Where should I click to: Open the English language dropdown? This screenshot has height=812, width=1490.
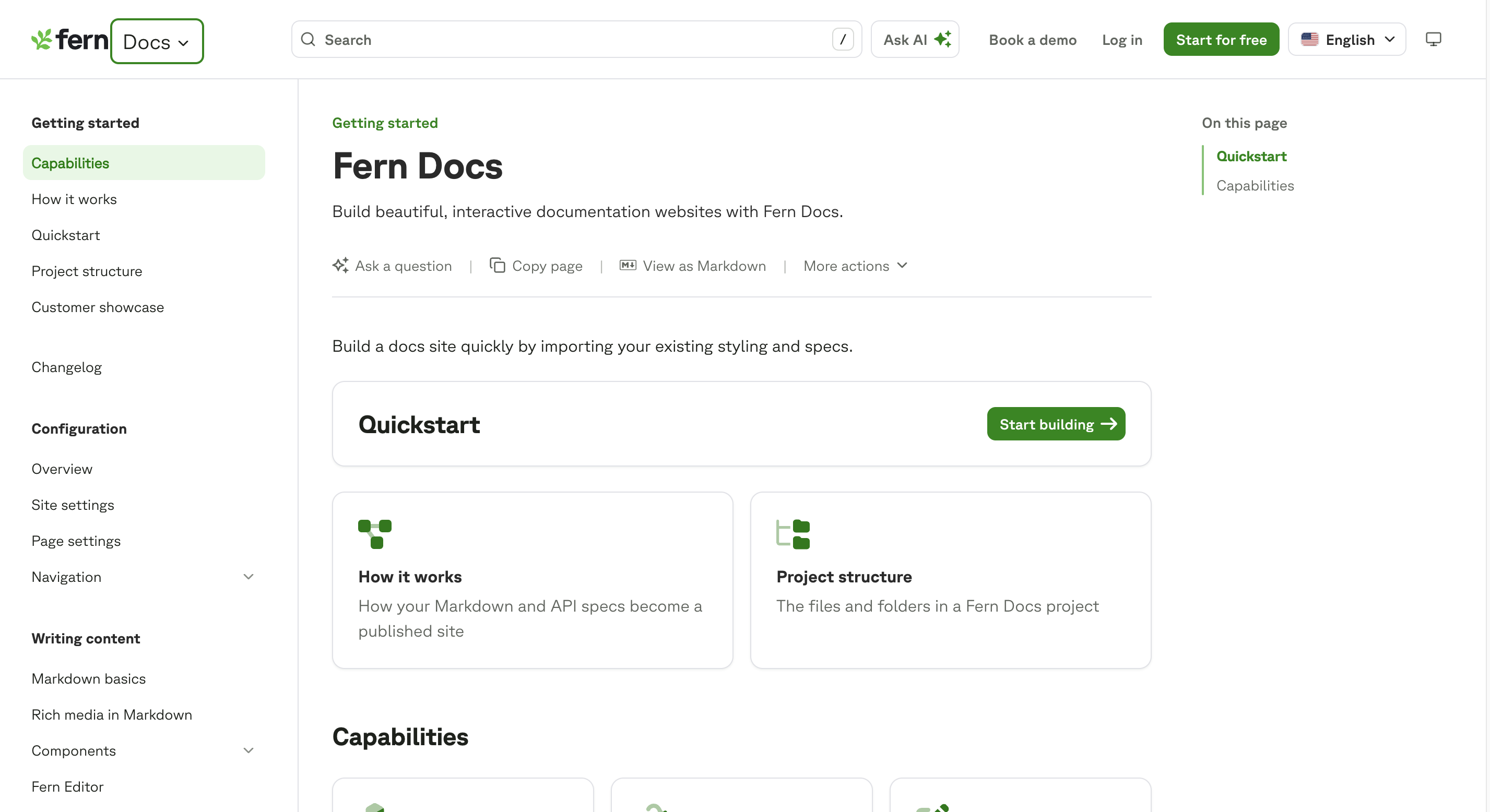(1346, 39)
